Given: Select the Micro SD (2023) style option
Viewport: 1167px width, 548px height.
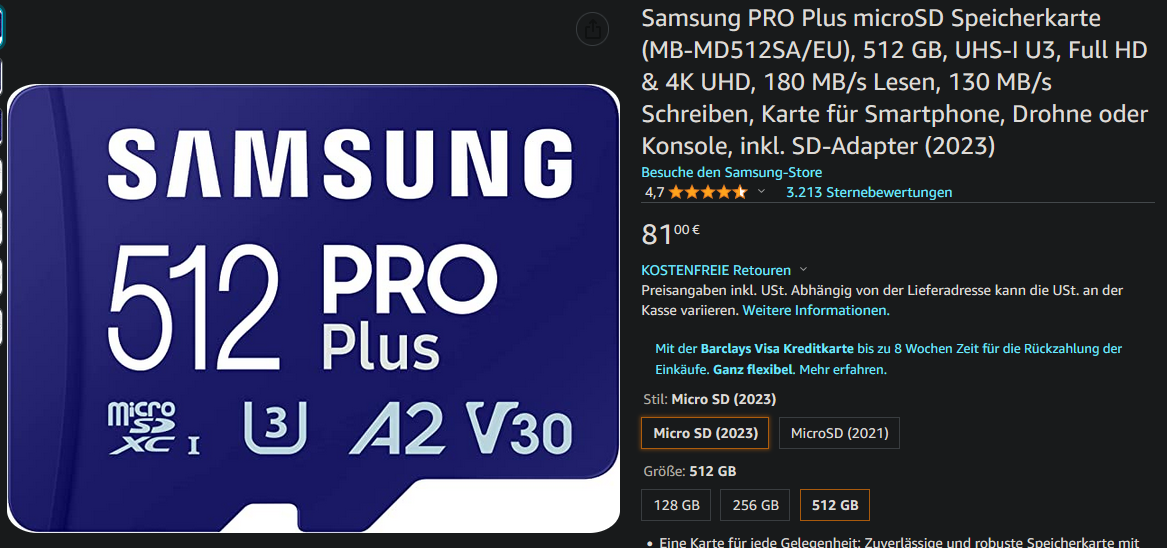Looking at the screenshot, I should (705, 433).
